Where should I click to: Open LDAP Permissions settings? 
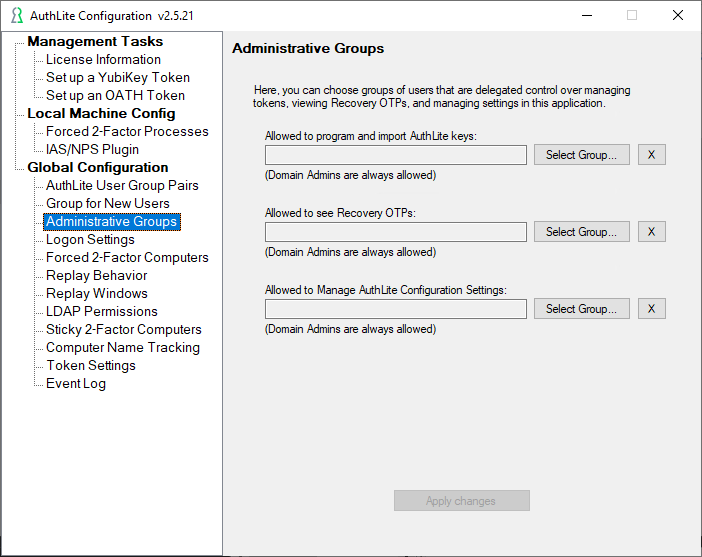[102, 311]
